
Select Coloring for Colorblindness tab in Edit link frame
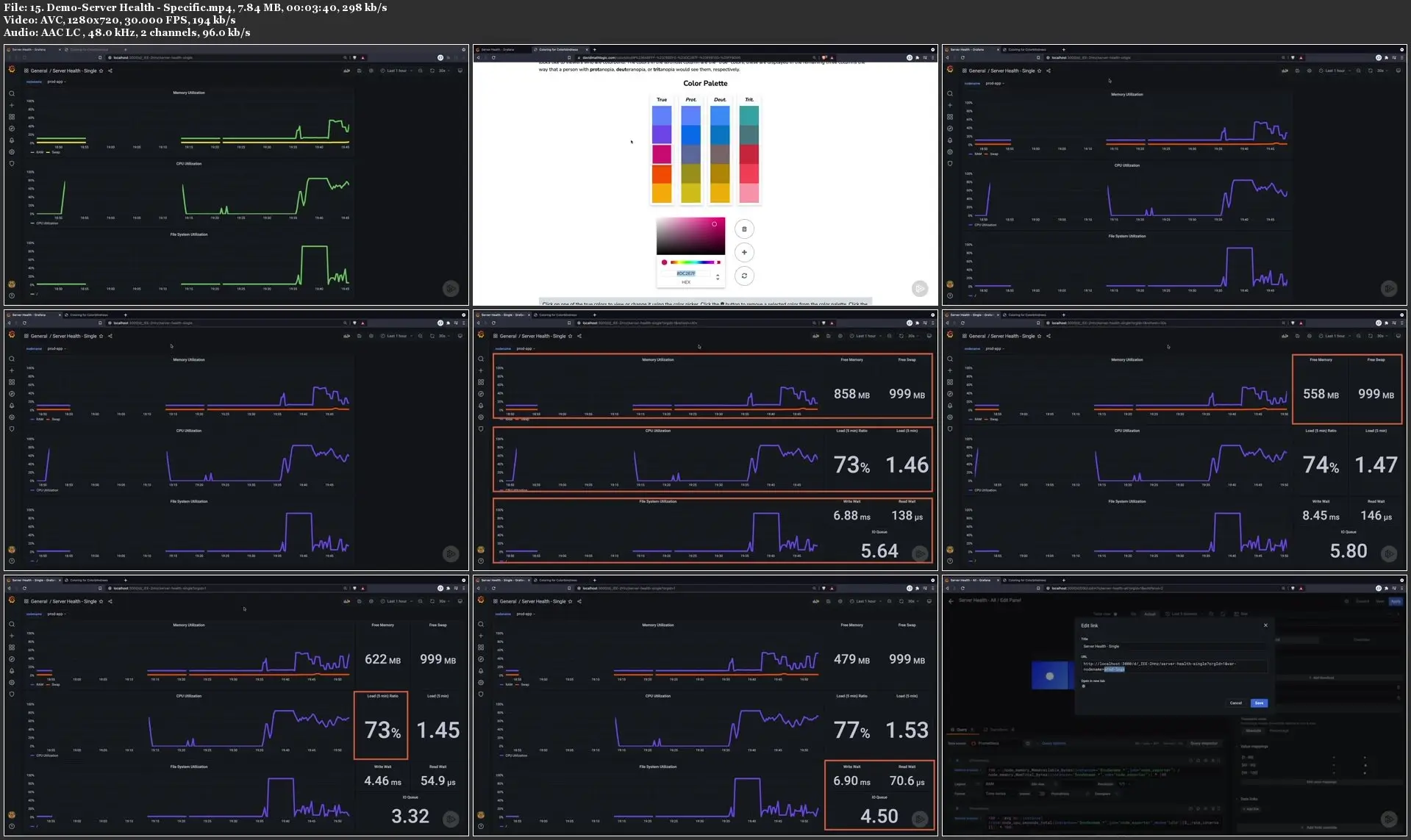1029,580
